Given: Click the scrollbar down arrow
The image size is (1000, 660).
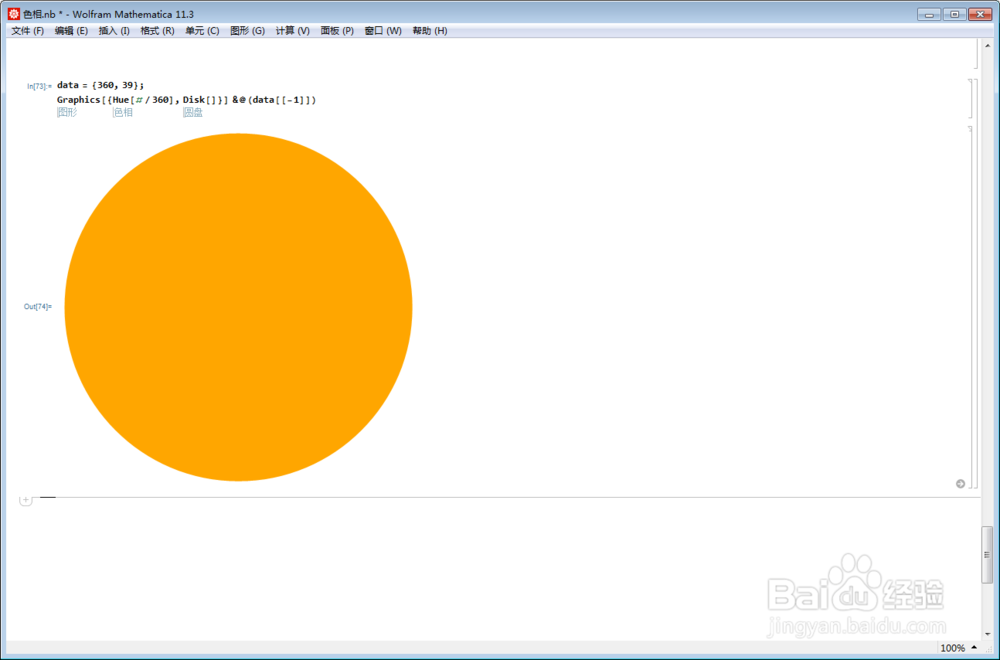Looking at the screenshot, I should tap(987, 634).
